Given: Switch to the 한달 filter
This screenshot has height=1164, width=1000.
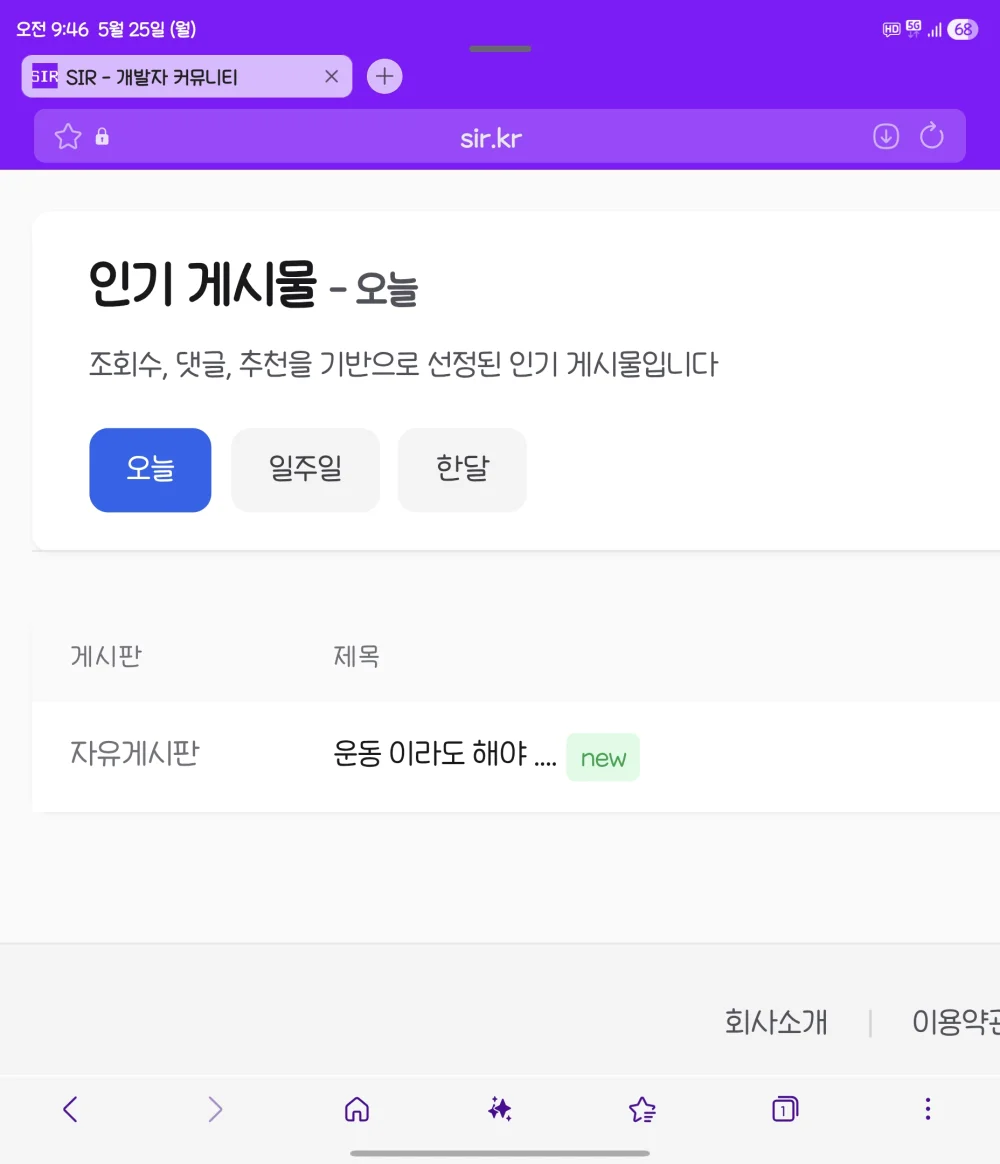Looking at the screenshot, I should [462, 470].
